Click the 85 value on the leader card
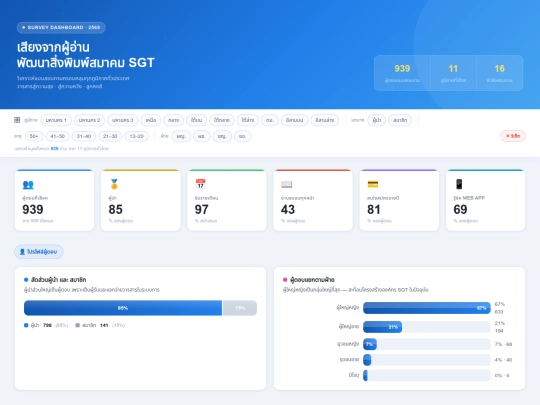540x405 pixels. pos(115,209)
